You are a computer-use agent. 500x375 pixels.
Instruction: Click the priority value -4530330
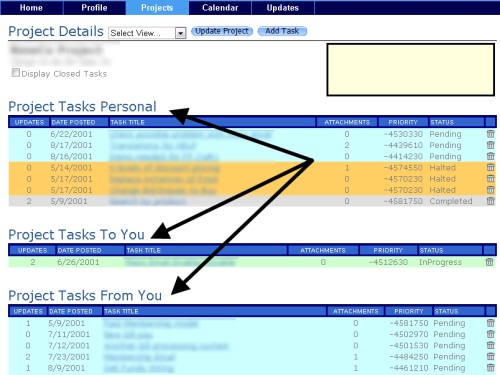click(x=403, y=134)
